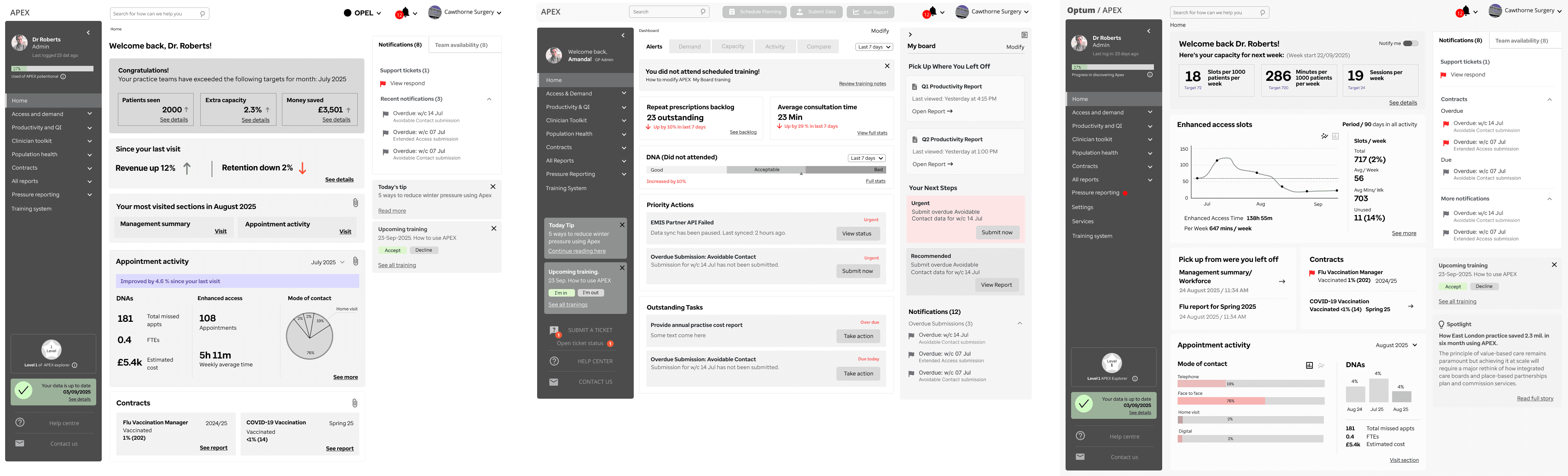The width and height of the screenshot is (1568, 476).
Task: Click the My board list icon
Action: (1025, 35)
